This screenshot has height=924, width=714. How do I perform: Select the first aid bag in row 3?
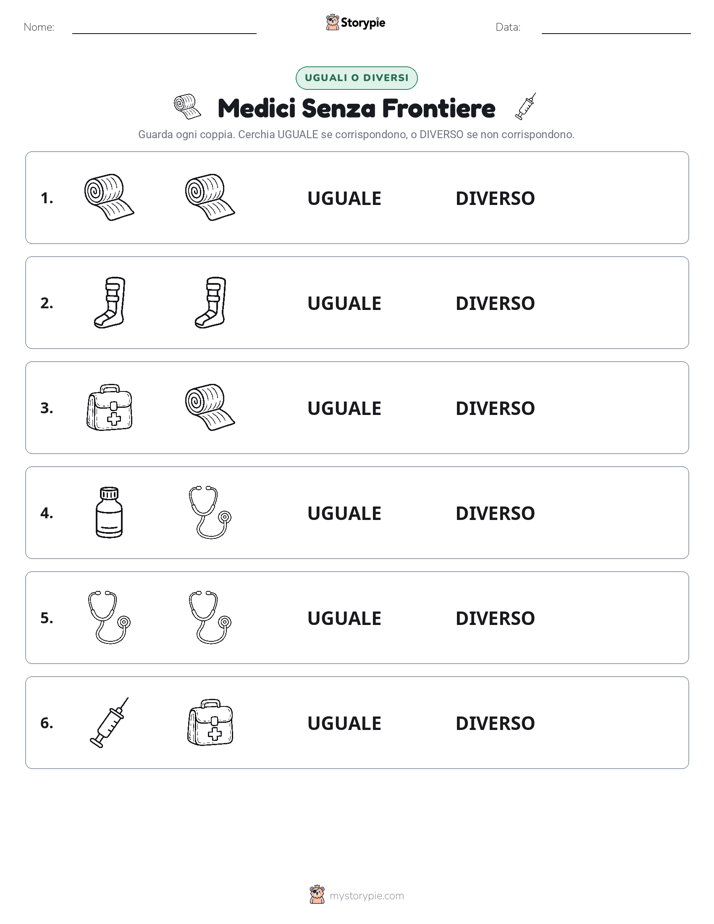pos(109,407)
